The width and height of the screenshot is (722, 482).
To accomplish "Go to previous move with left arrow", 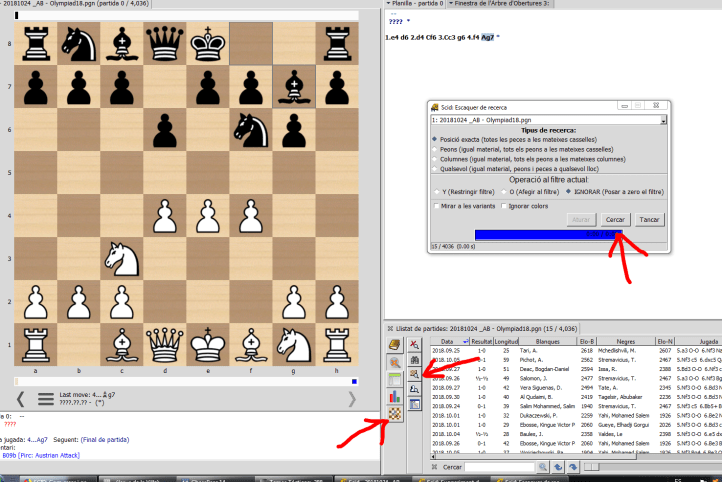I will (19, 399).
